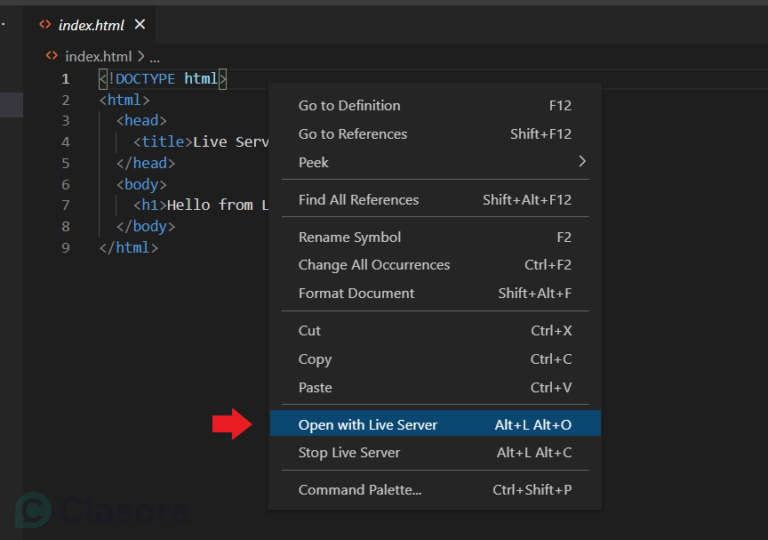Click the closing </head> tag
This screenshot has width=768, height=540.
[x=145, y=163]
